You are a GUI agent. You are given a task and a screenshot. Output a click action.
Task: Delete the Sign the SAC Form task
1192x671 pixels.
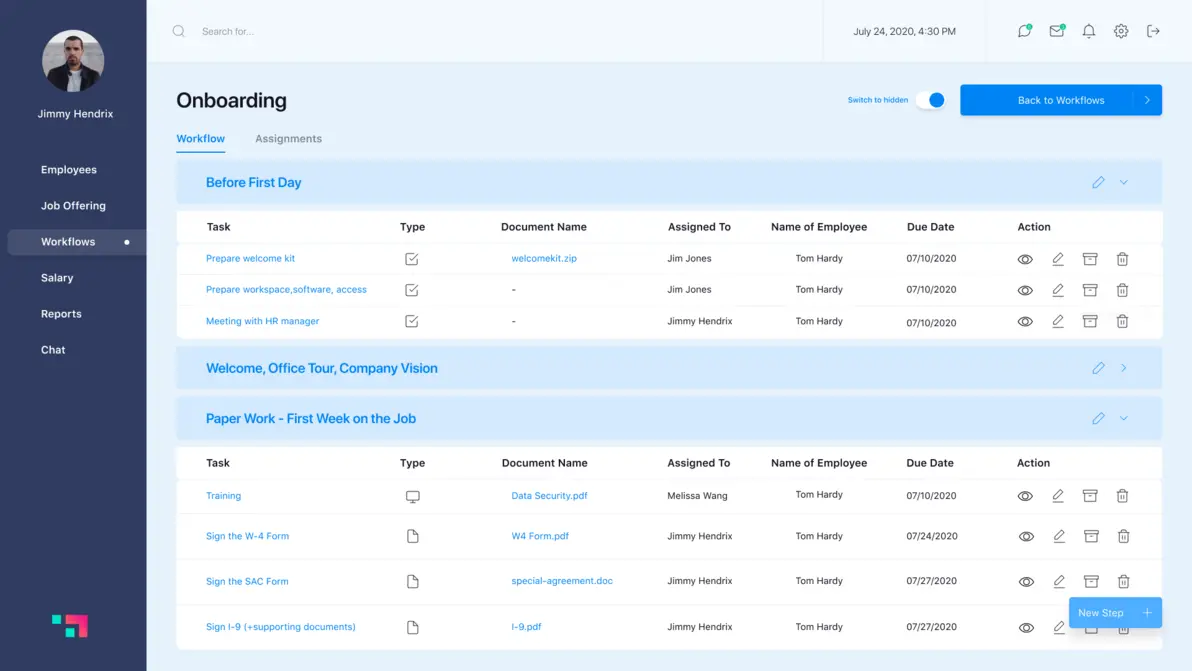click(1124, 581)
